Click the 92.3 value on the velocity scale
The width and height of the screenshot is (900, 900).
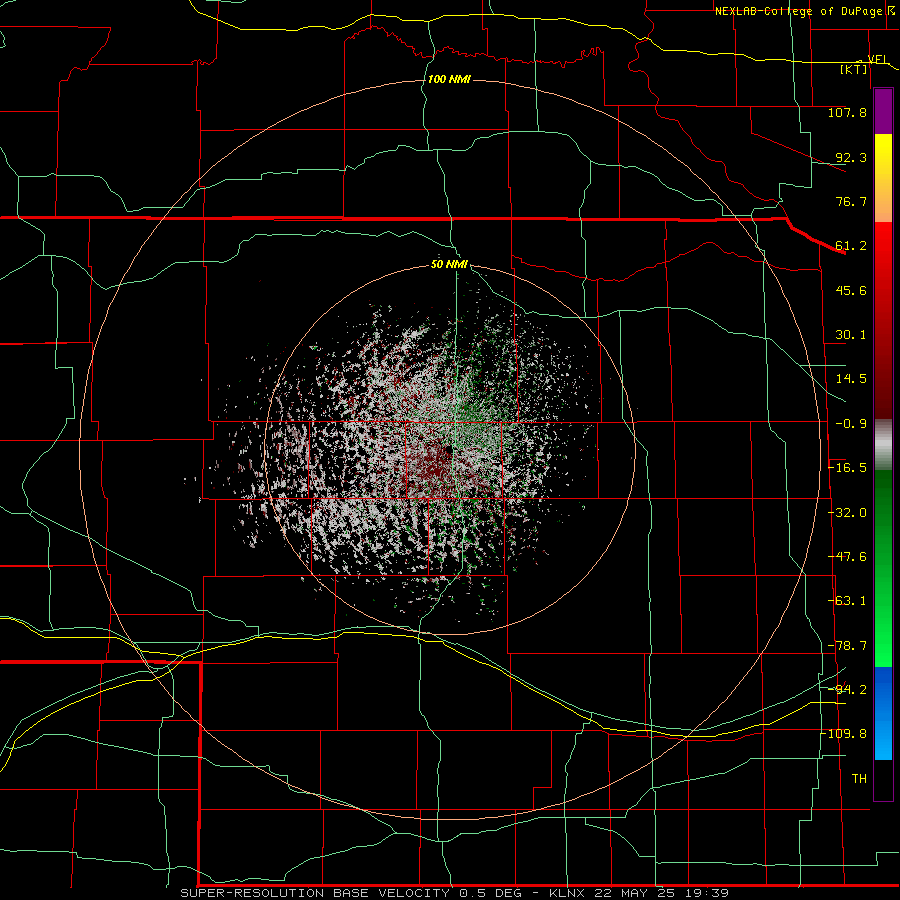coord(851,157)
